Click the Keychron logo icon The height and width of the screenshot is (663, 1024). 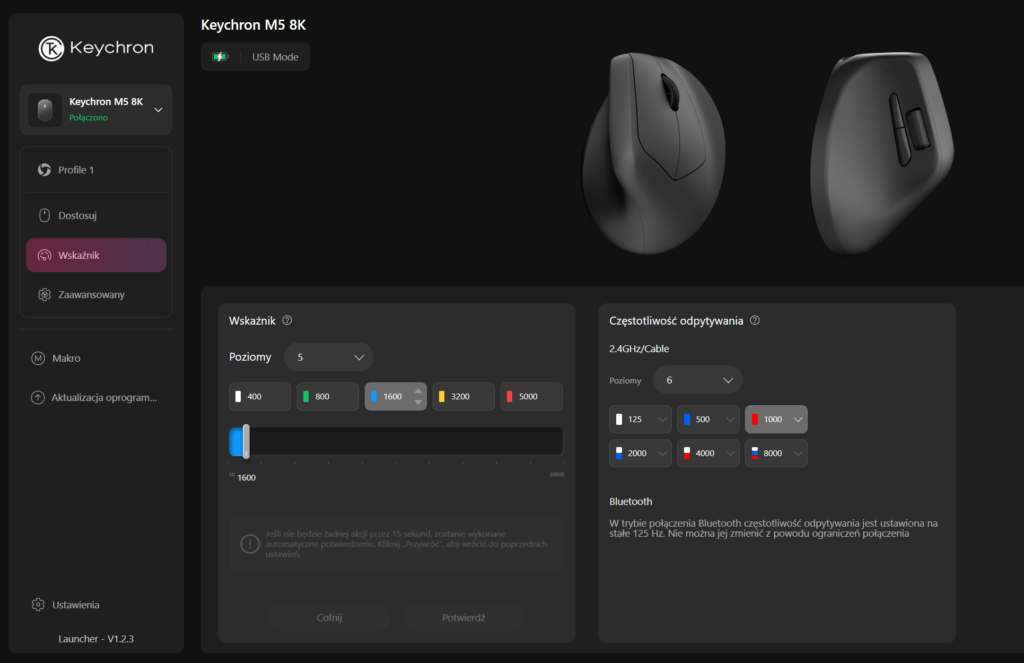pyautogui.click(x=51, y=48)
